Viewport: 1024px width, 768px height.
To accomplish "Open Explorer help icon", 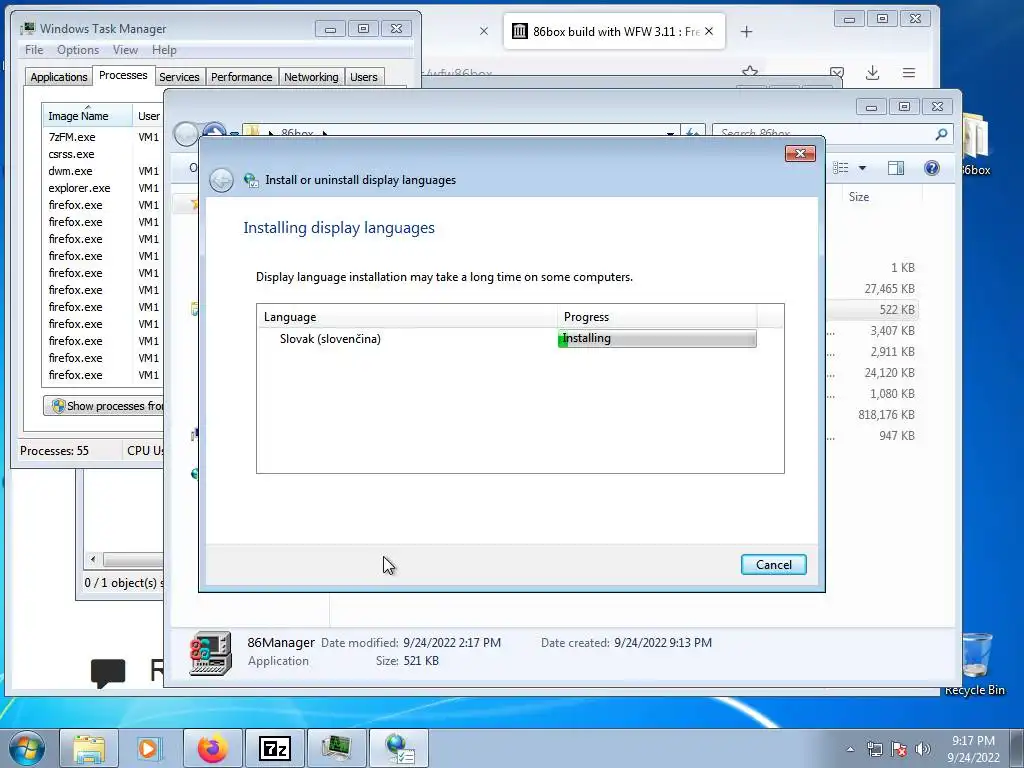I will coord(932,168).
